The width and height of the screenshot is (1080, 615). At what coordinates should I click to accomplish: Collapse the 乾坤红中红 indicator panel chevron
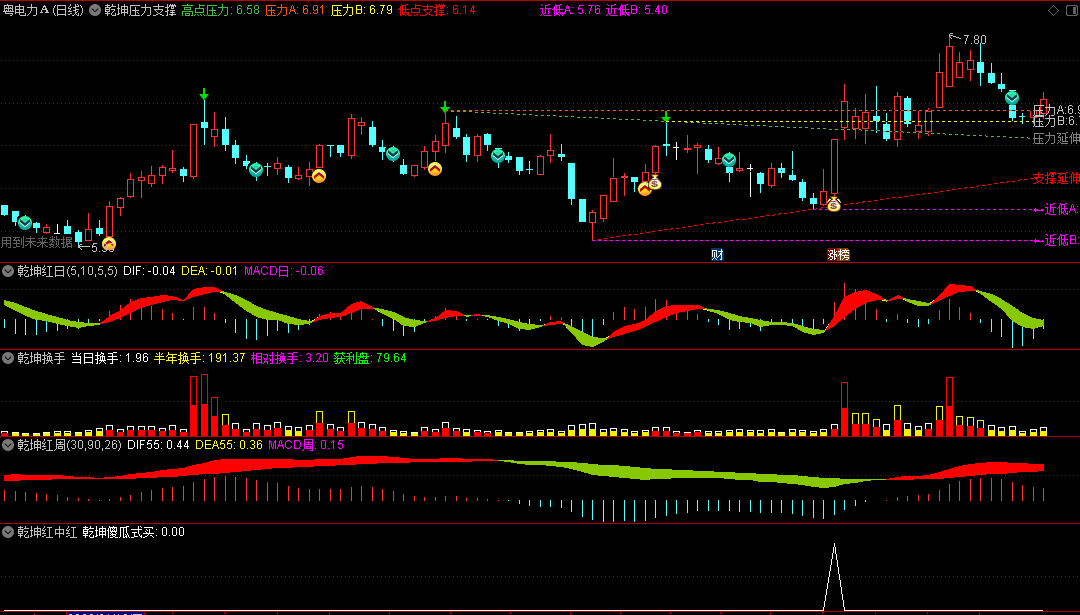(8, 532)
